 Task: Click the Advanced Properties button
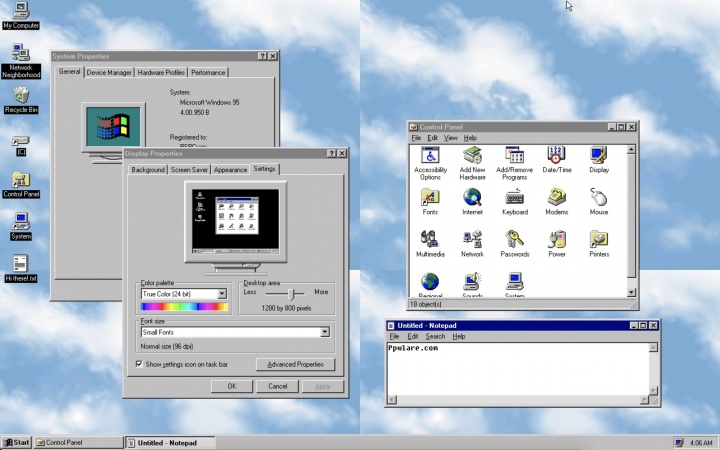click(x=295, y=365)
